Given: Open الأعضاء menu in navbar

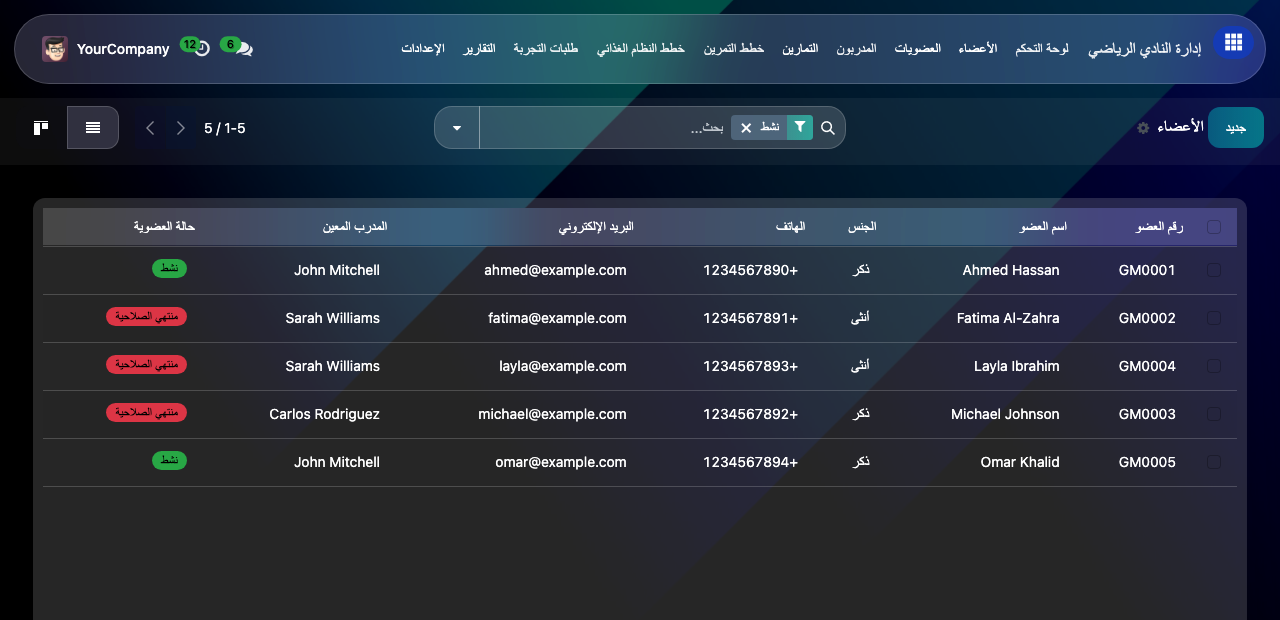Looking at the screenshot, I should point(978,48).
